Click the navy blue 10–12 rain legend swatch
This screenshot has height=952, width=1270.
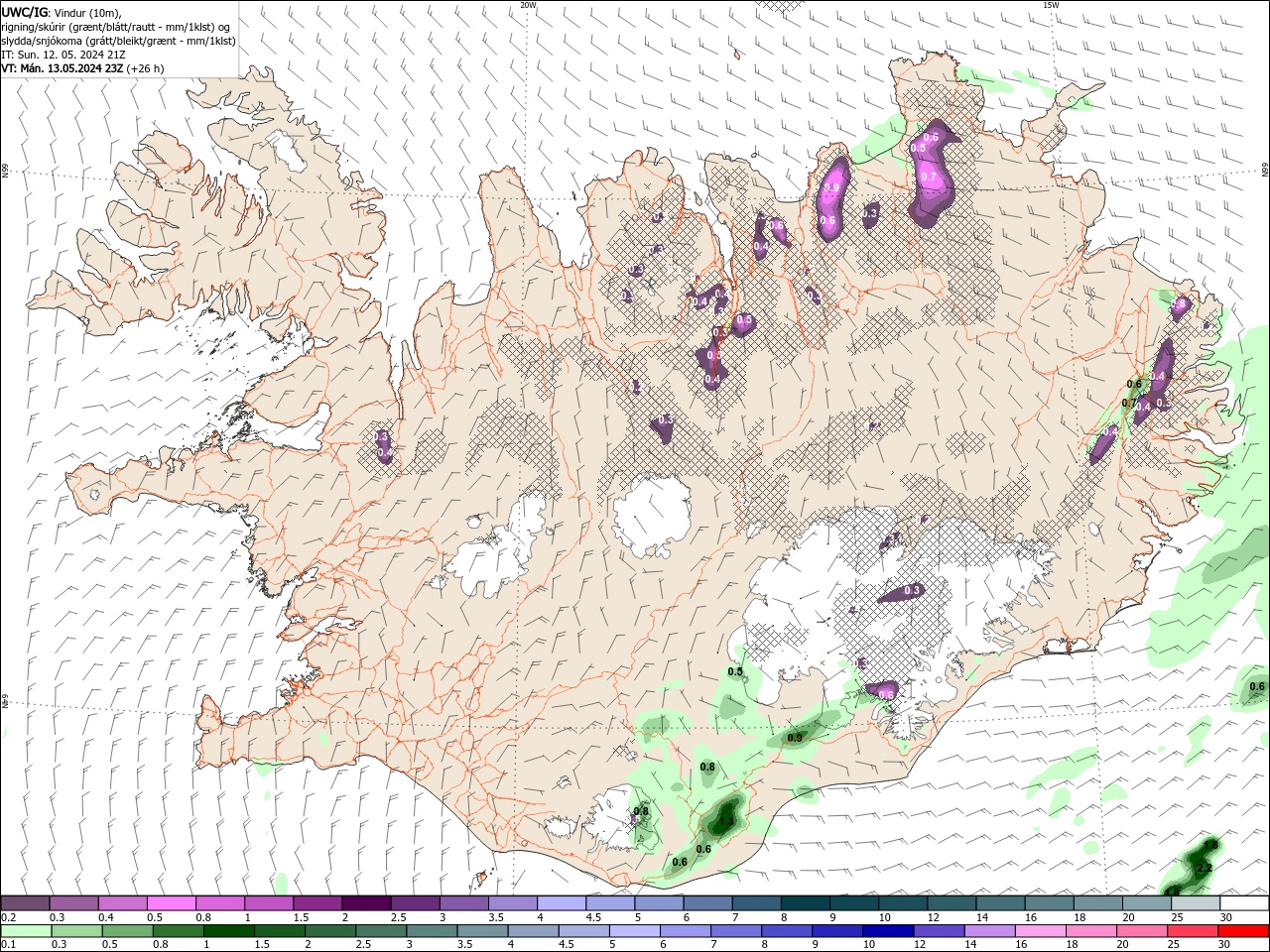pos(887,931)
